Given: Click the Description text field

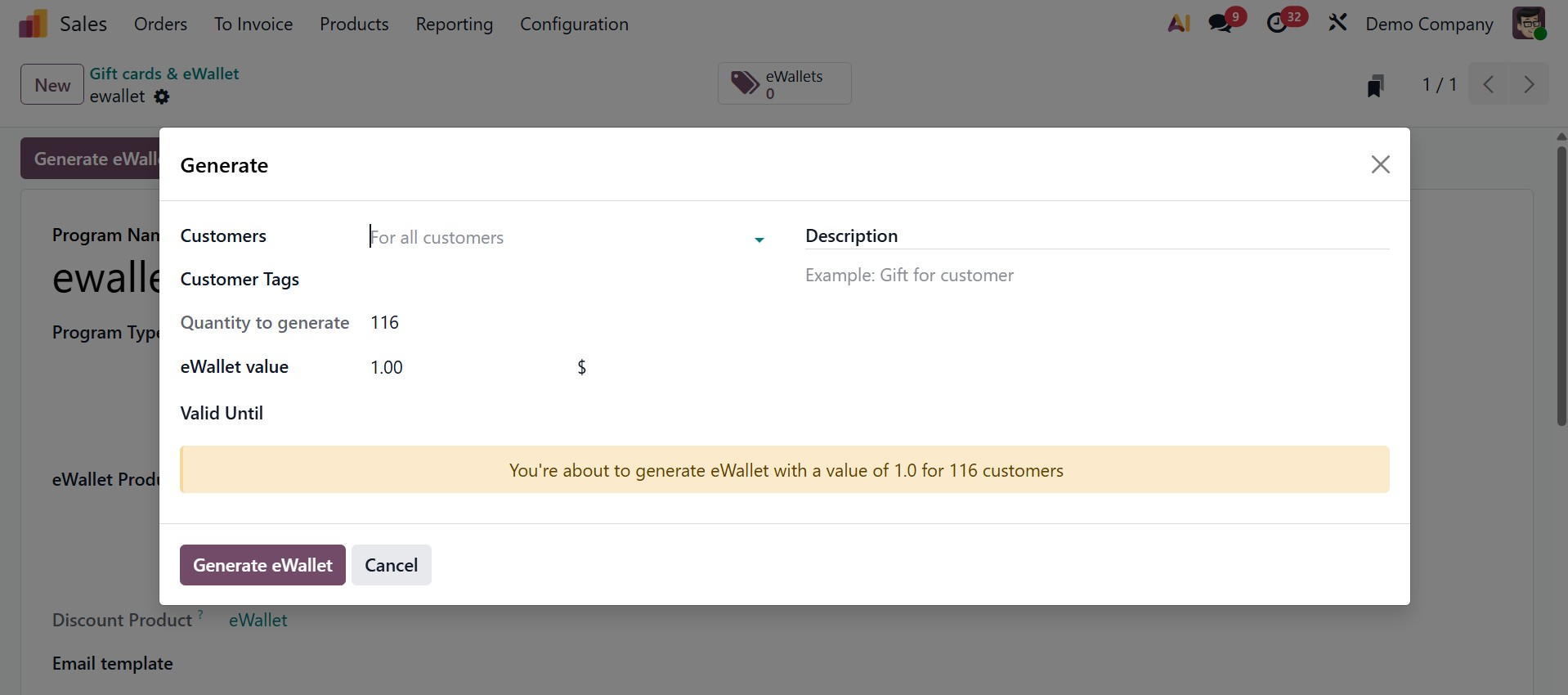Looking at the screenshot, I should click(1095, 276).
